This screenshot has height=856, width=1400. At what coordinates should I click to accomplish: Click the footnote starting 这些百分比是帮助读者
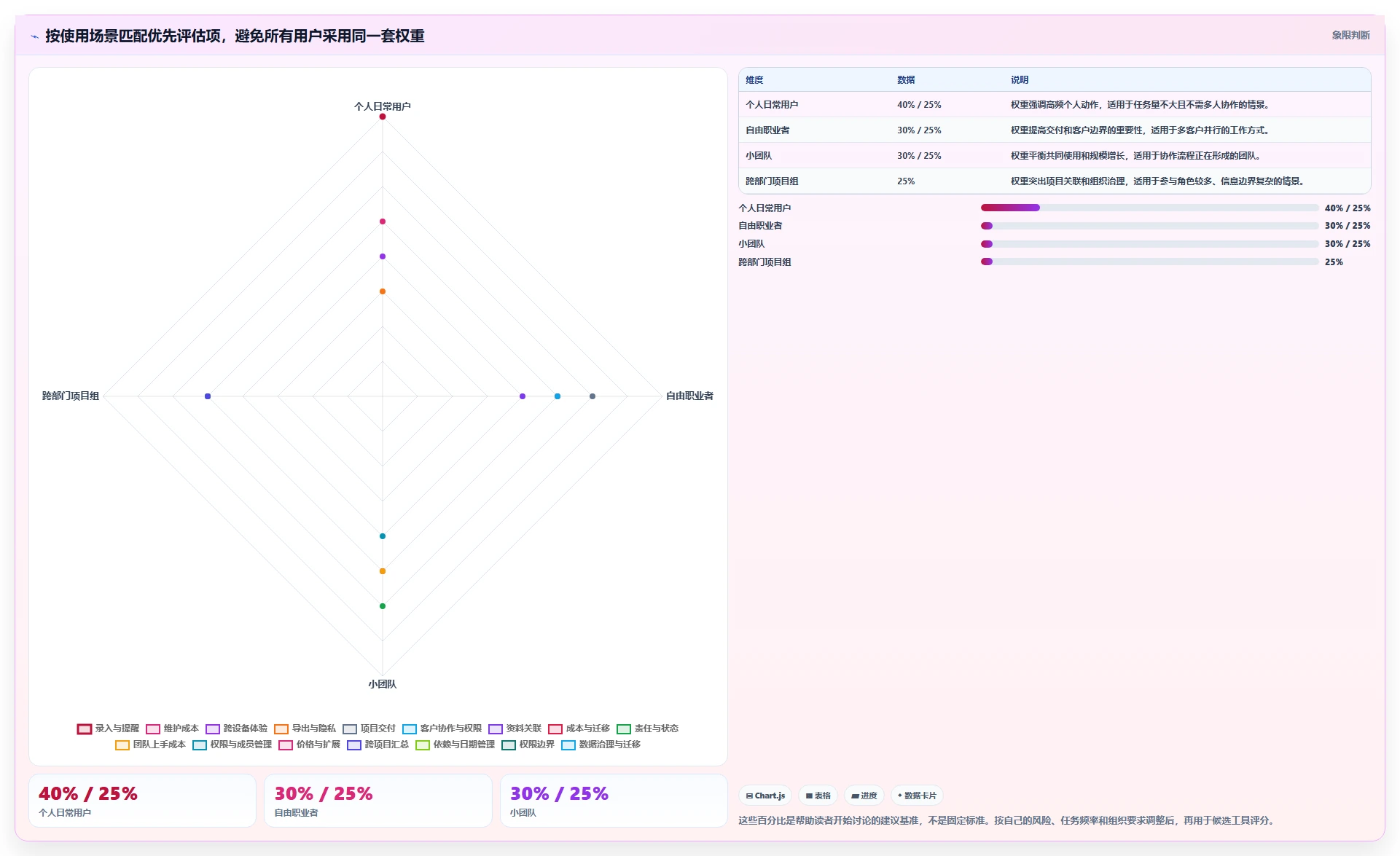click(1007, 820)
